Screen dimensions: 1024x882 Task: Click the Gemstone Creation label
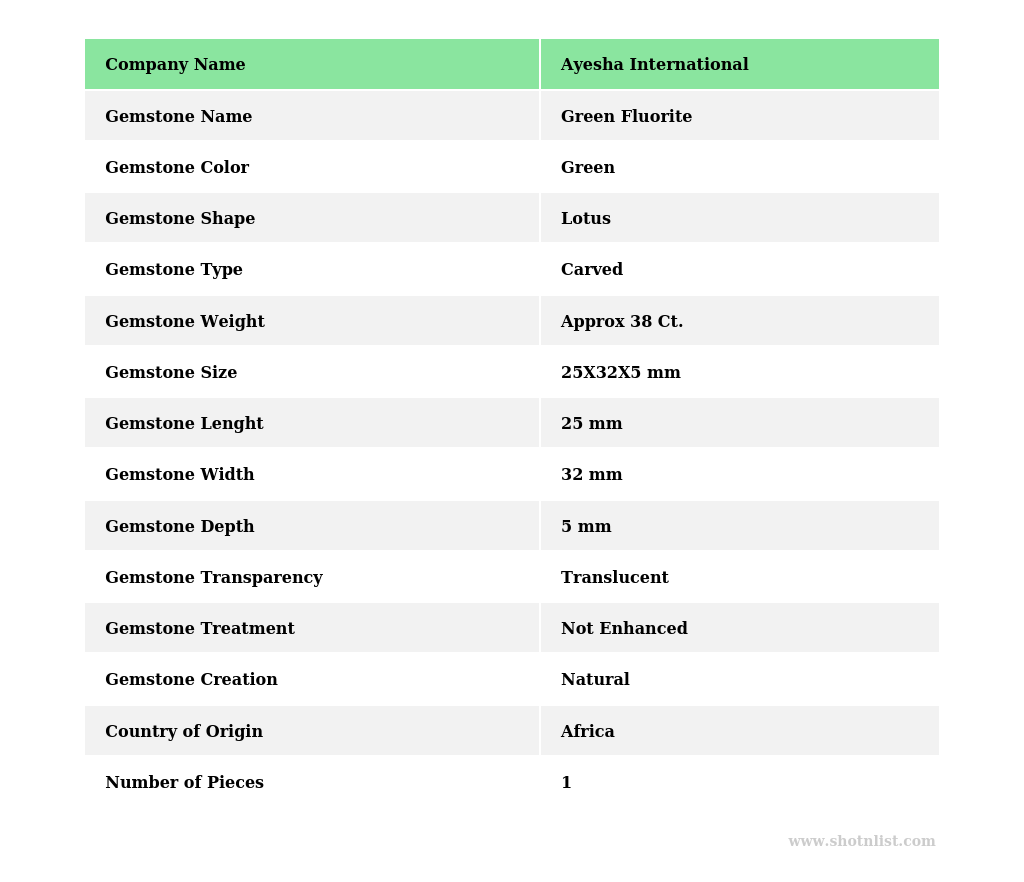pos(191,680)
